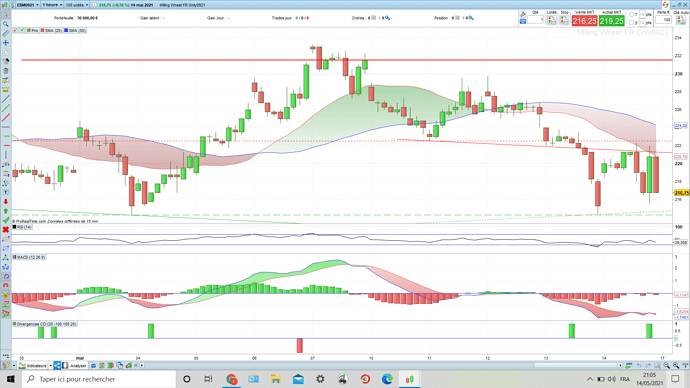Open Microsoft Edge from the taskbar
Image resolution: width=690 pixels, height=388 pixels.
tap(387, 379)
